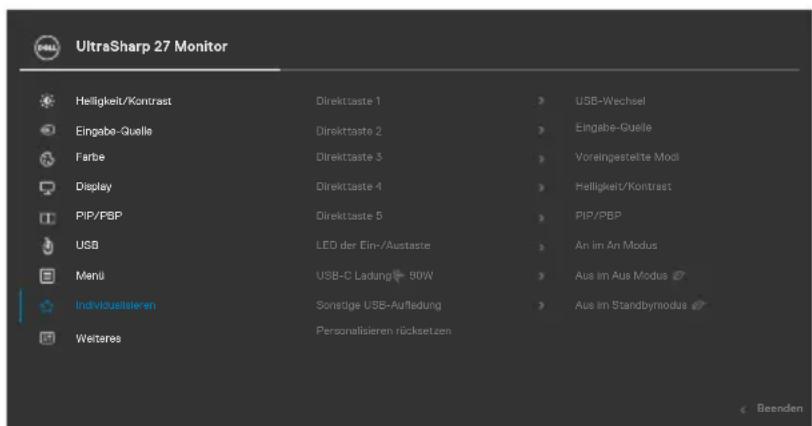Image resolution: width=812 pixels, height=426 pixels.
Task: Expand the Direkttaste 1 chevron
Action: [x=541, y=100]
